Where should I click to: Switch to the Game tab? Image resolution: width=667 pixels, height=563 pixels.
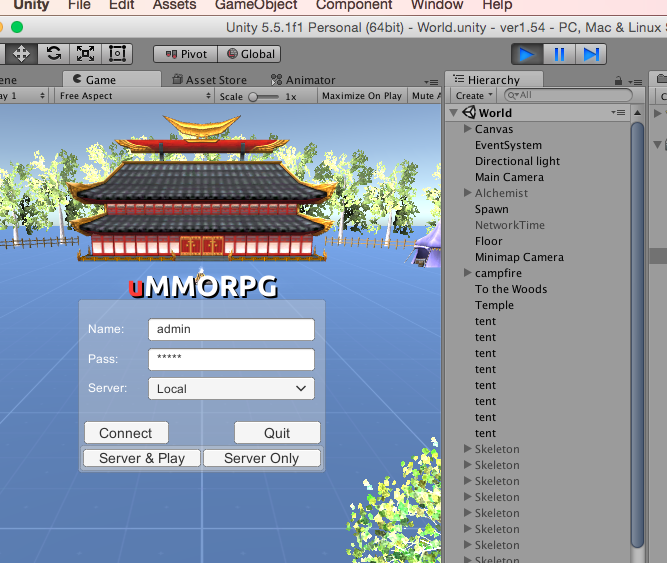[x=111, y=80]
